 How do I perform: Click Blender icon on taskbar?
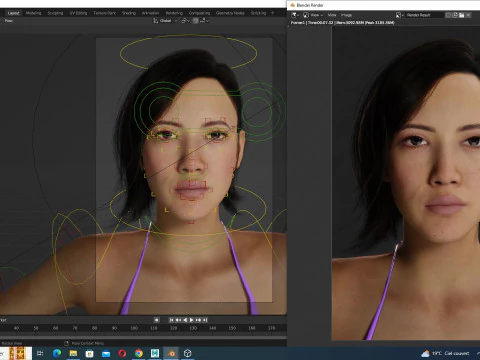coord(171,353)
